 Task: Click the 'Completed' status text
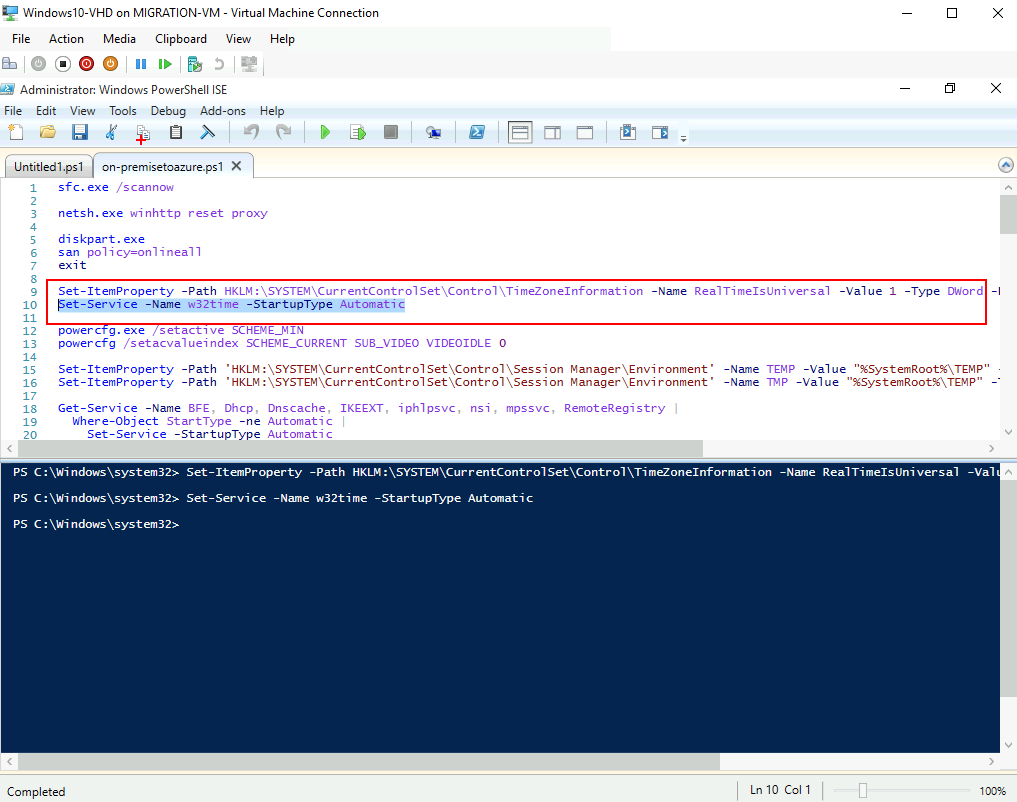click(36, 792)
